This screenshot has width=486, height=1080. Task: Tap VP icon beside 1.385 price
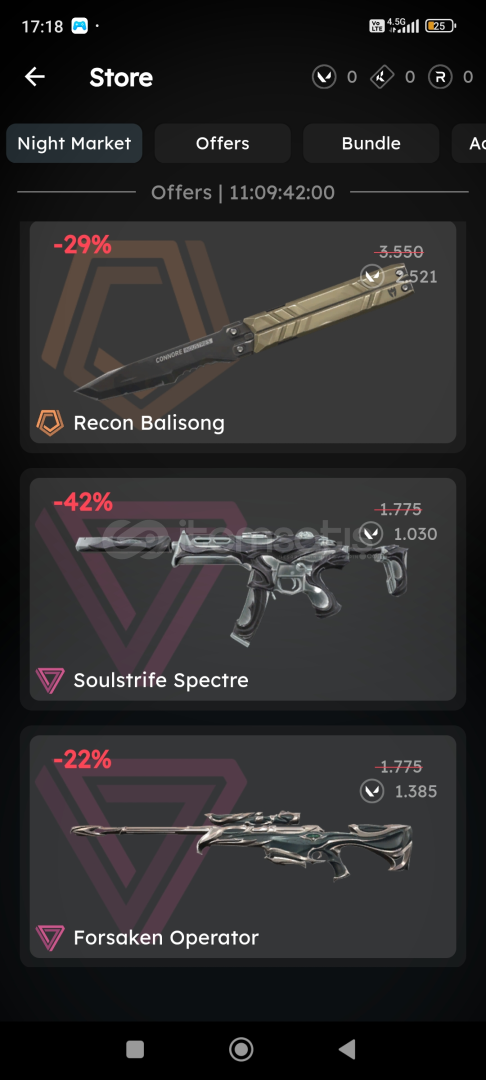tap(372, 791)
